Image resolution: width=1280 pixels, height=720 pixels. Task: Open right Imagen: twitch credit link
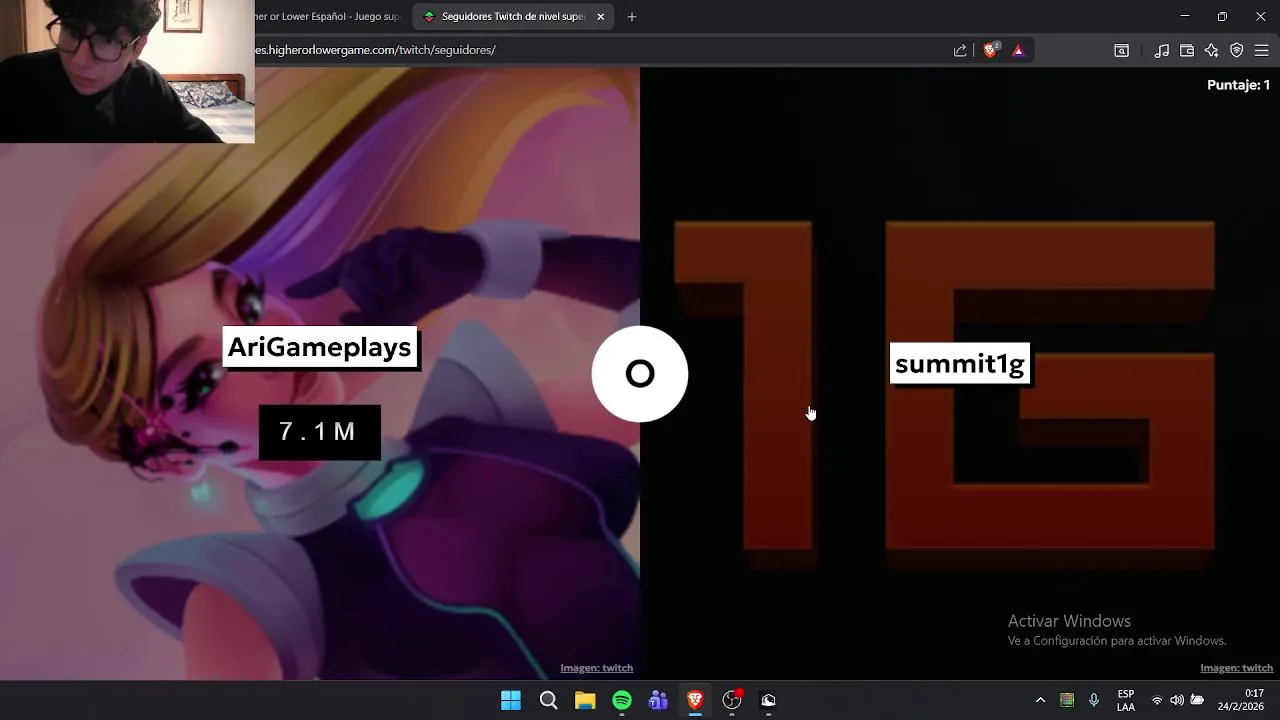click(1236, 668)
